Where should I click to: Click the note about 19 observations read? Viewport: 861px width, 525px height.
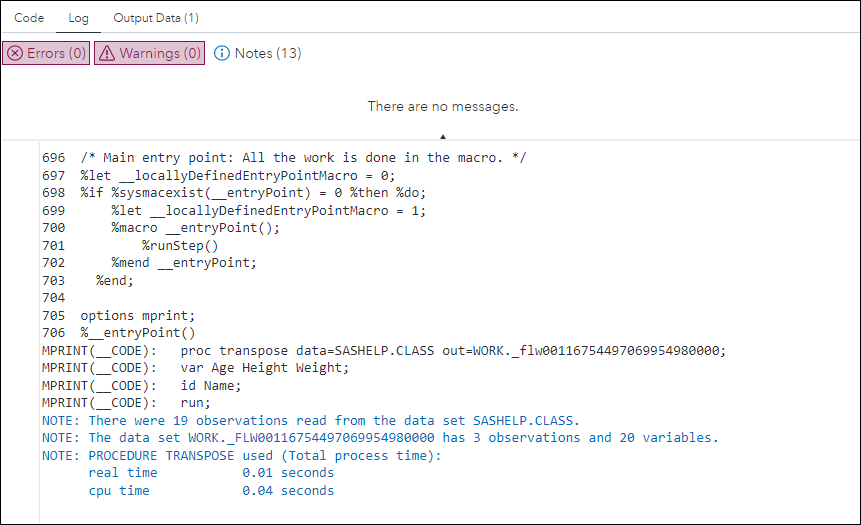pyautogui.click(x=311, y=420)
